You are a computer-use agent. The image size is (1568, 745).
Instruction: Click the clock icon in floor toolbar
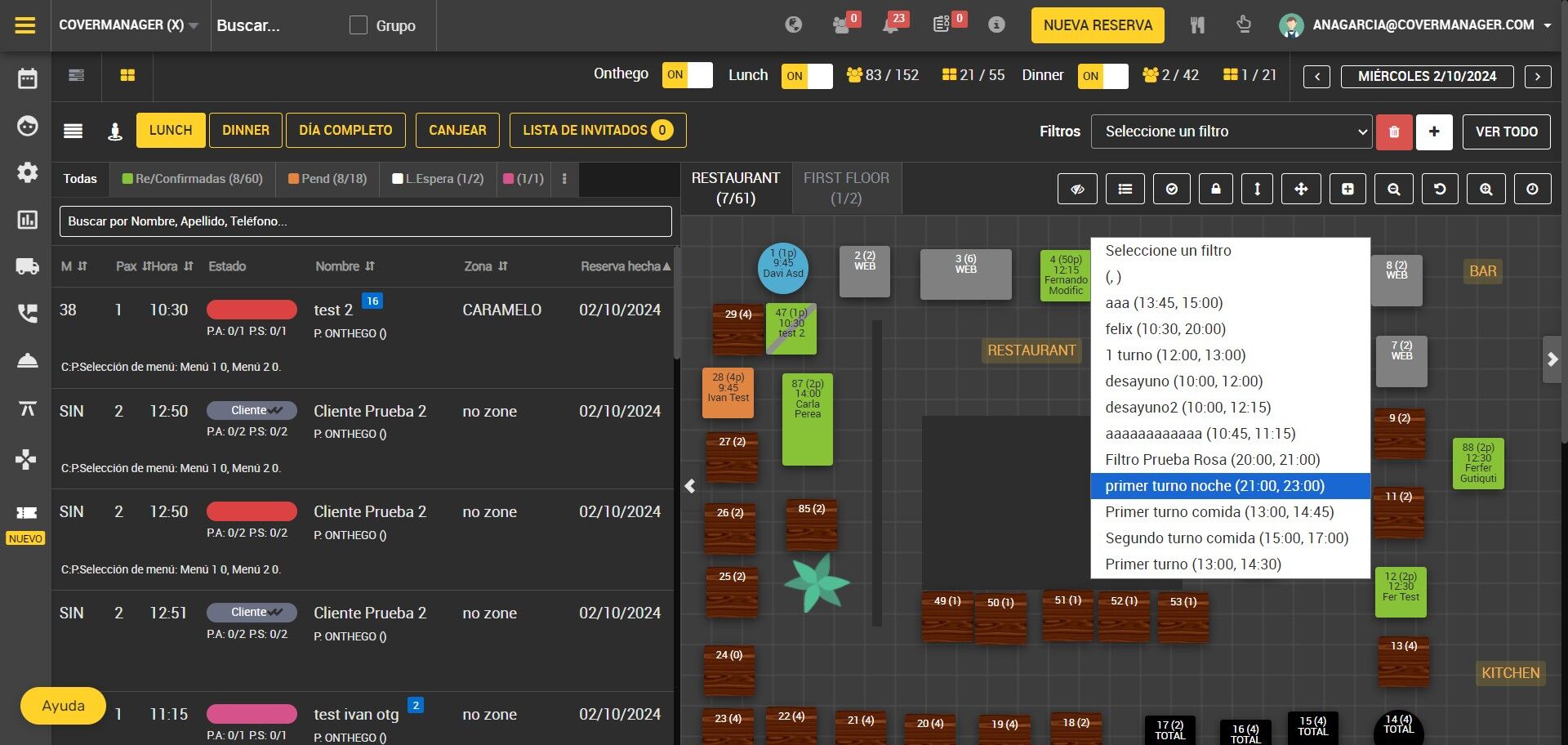[x=1532, y=189]
